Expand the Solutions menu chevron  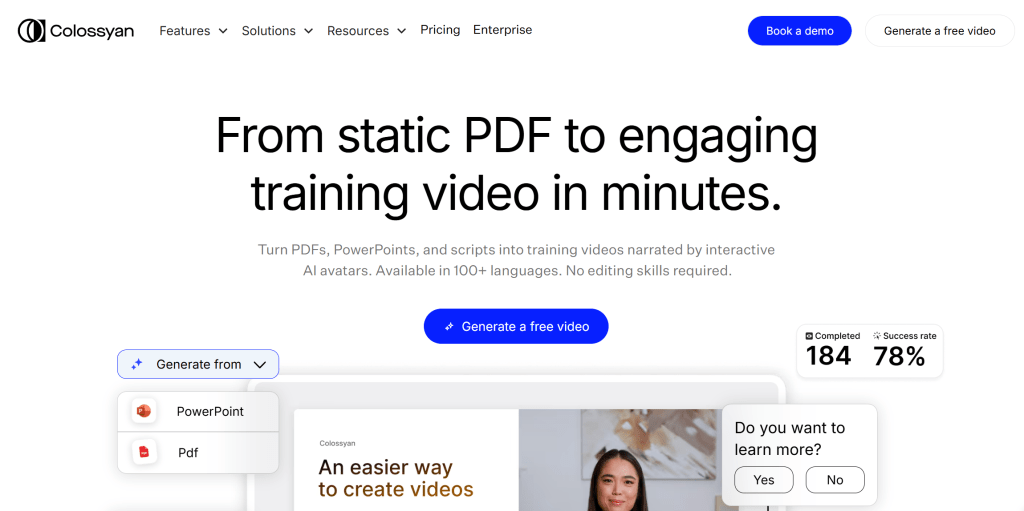308,31
